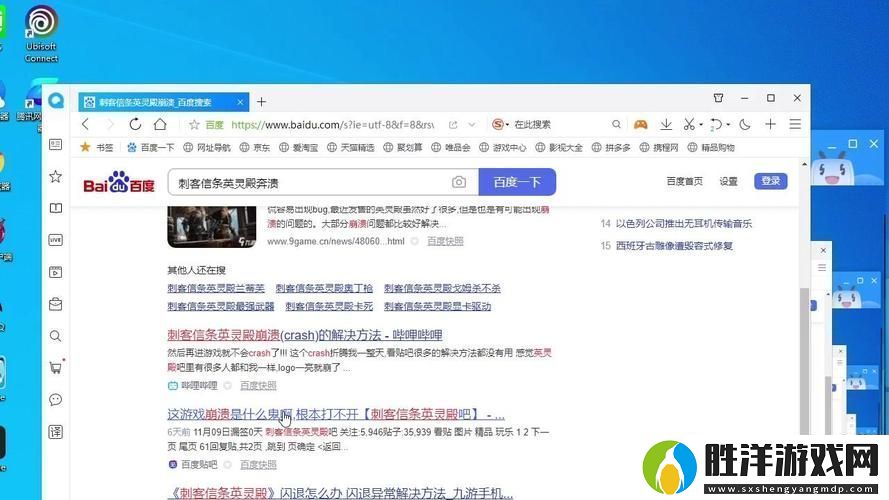Expand the screenshot tool dropdown arrow

(701, 125)
